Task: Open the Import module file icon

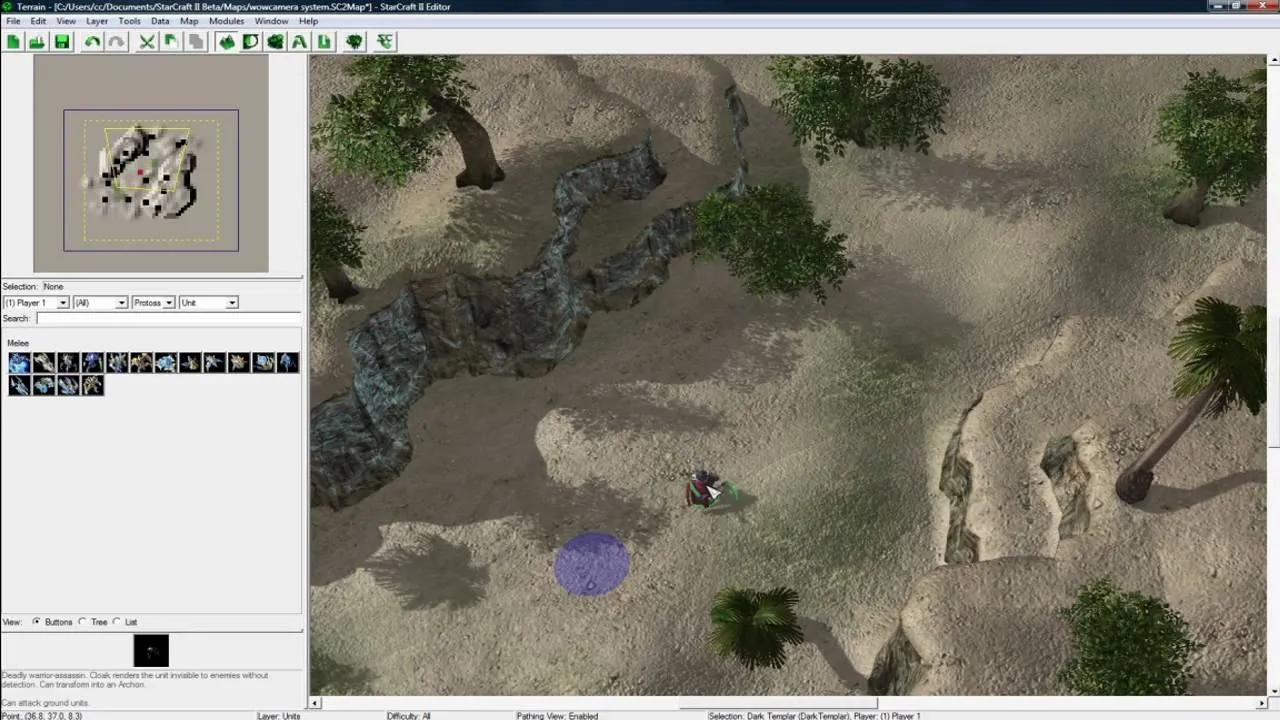Action: coord(324,41)
